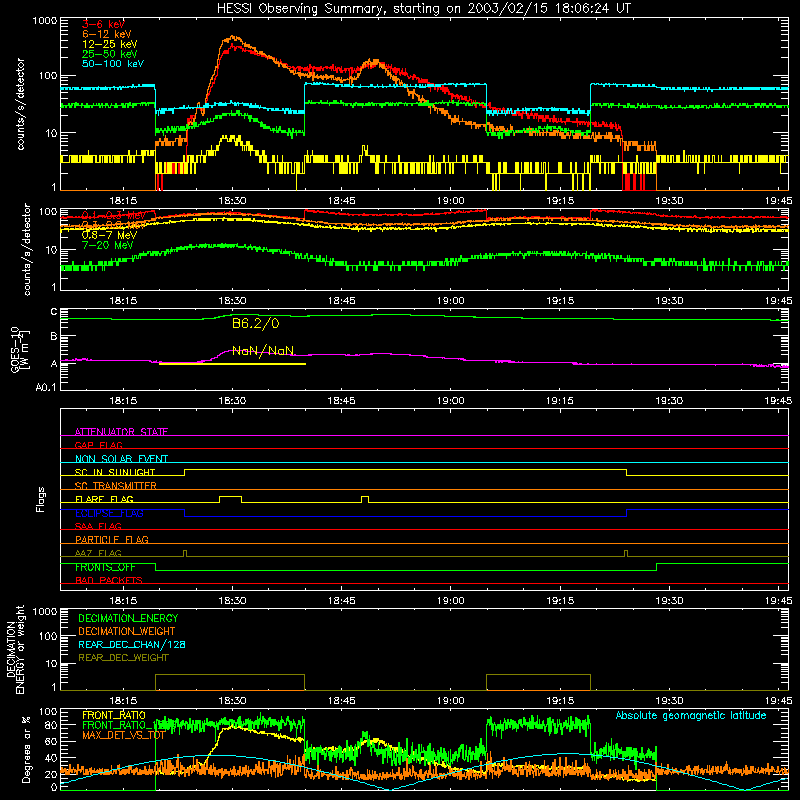
Task: Click the SAA_FLAG label
Action: 98,526
